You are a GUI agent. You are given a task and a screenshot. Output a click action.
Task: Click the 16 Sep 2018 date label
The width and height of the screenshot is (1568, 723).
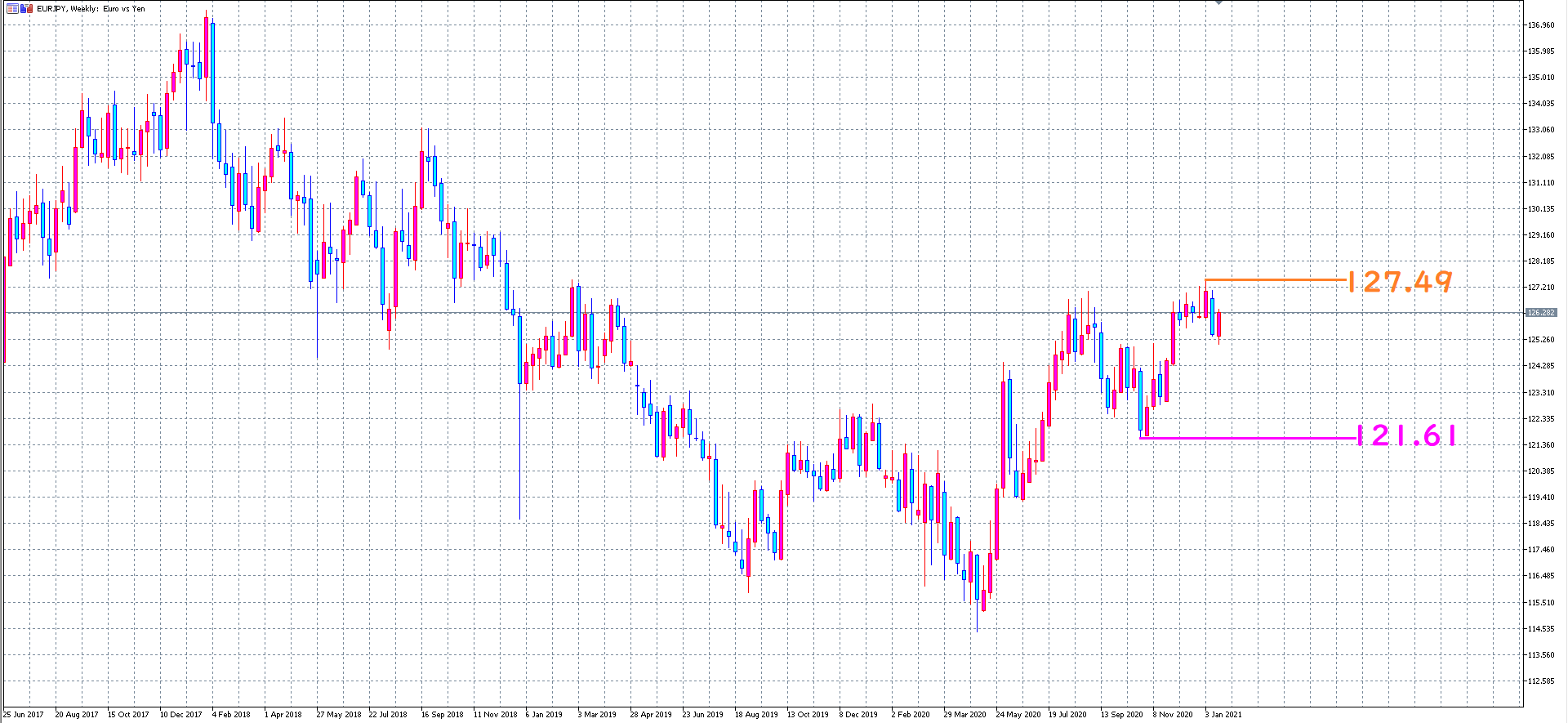point(442,714)
